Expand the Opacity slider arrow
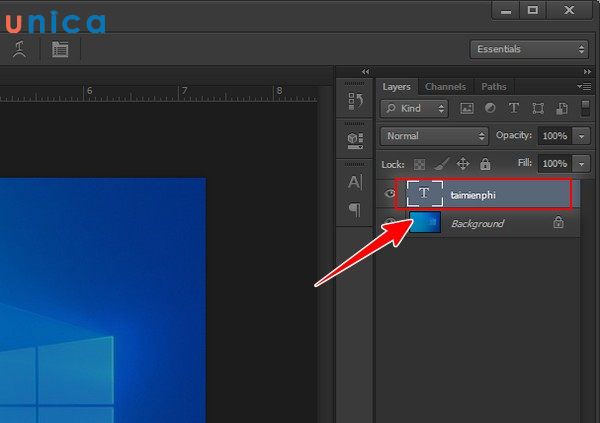 pos(582,135)
